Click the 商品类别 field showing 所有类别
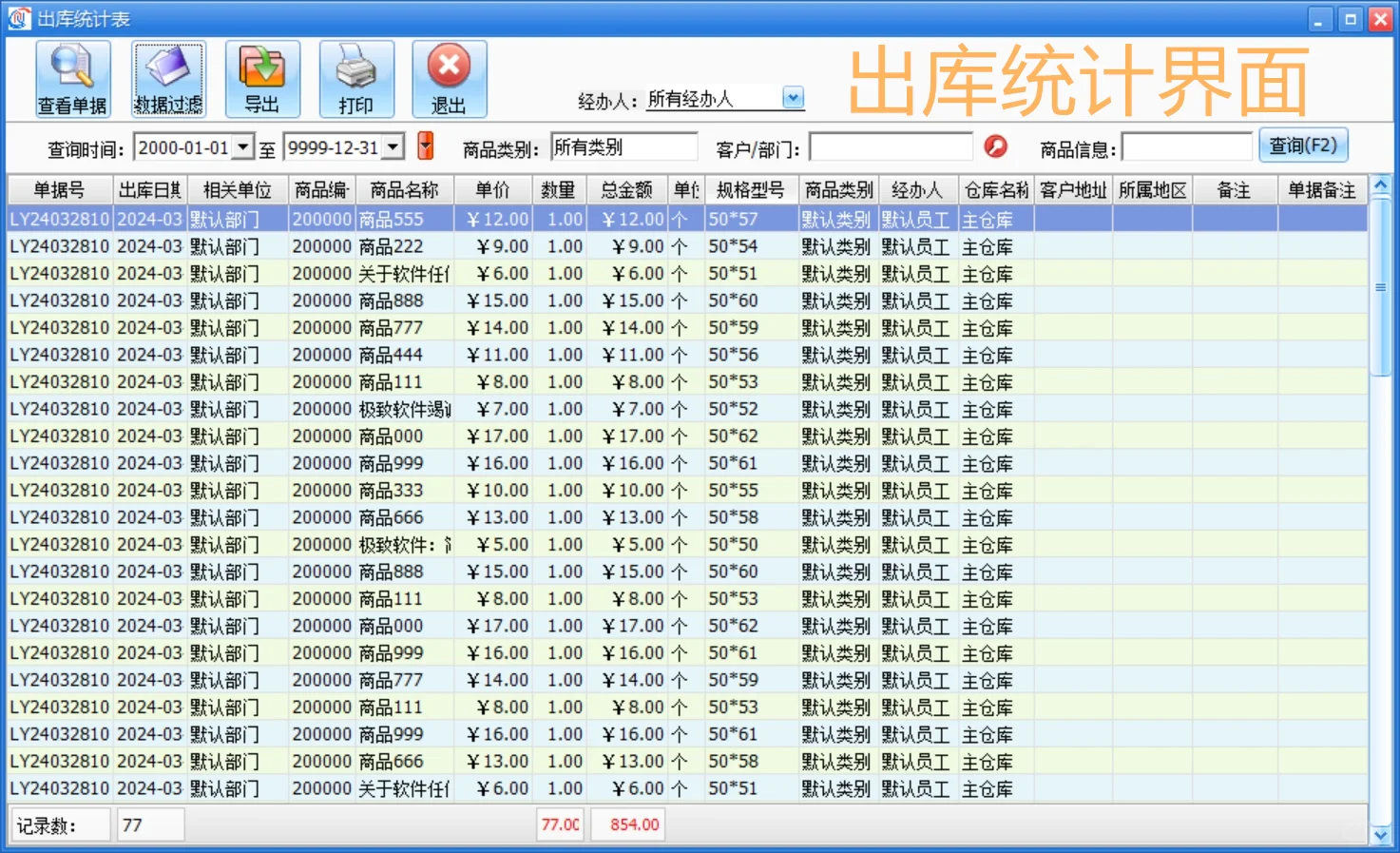The image size is (1400, 853). 624,145
